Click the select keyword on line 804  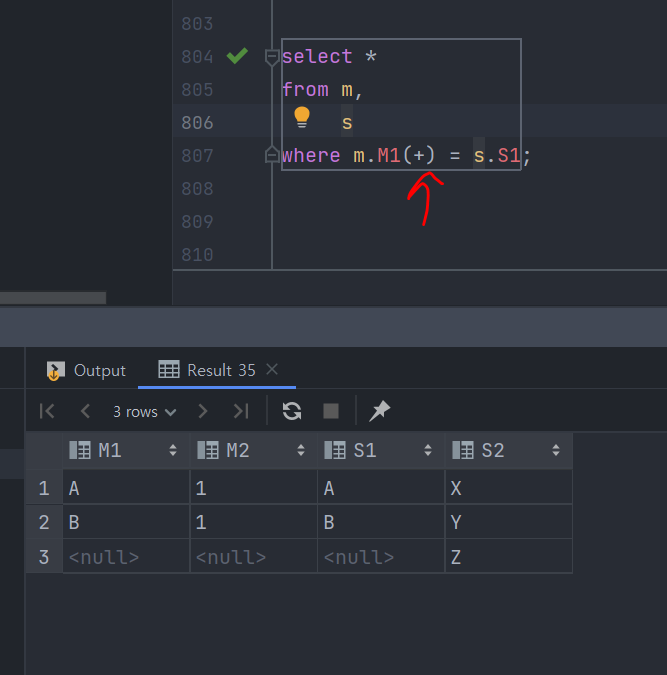pyautogui.click(x=317, y=56)
